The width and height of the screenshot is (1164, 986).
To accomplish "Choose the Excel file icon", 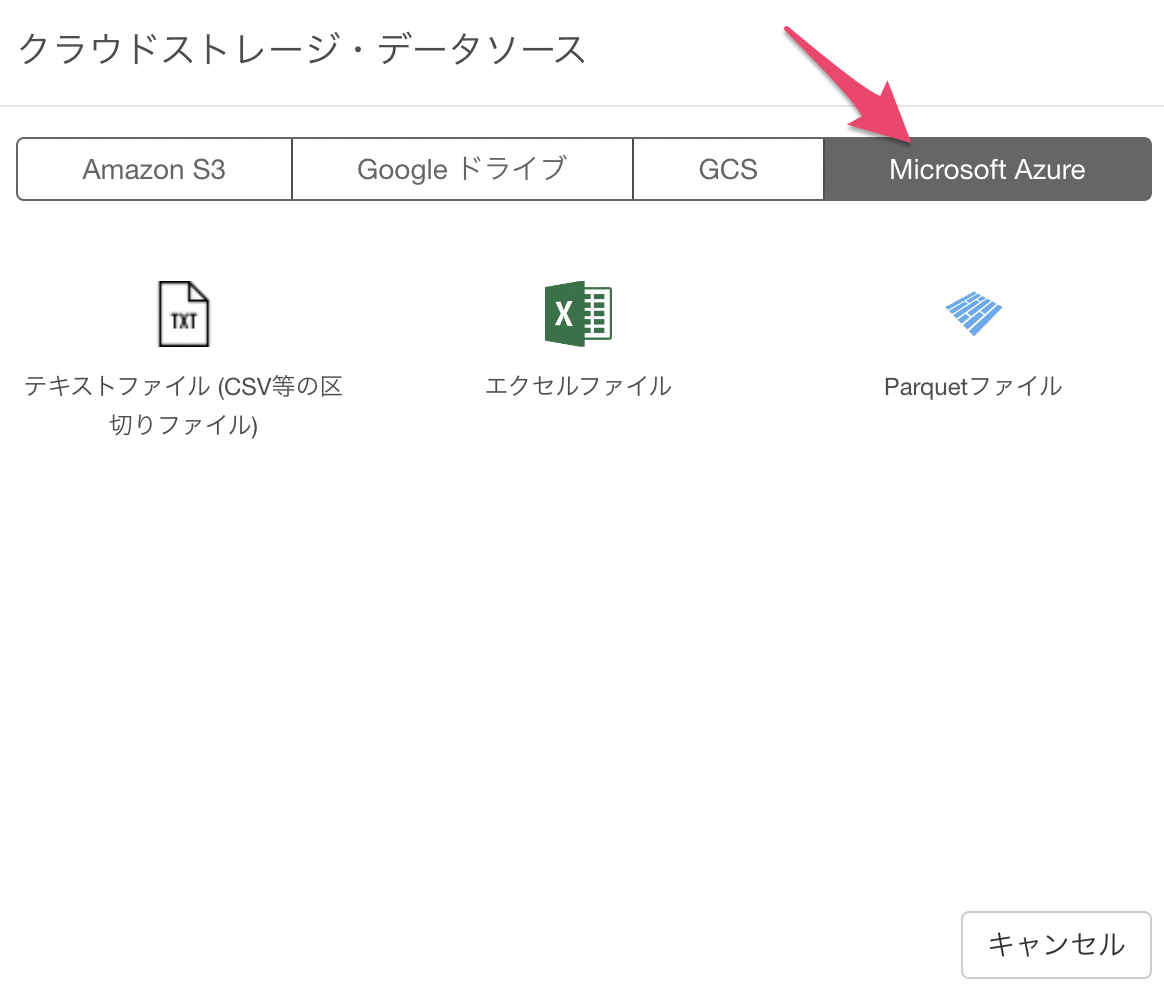I will click(578, 313).
